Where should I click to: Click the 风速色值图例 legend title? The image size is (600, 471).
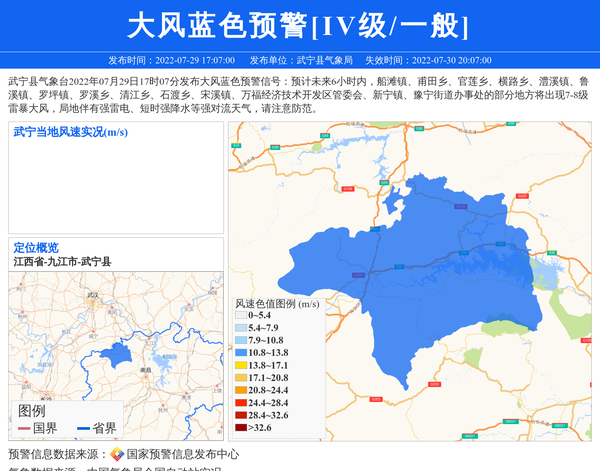coord(277,303)
